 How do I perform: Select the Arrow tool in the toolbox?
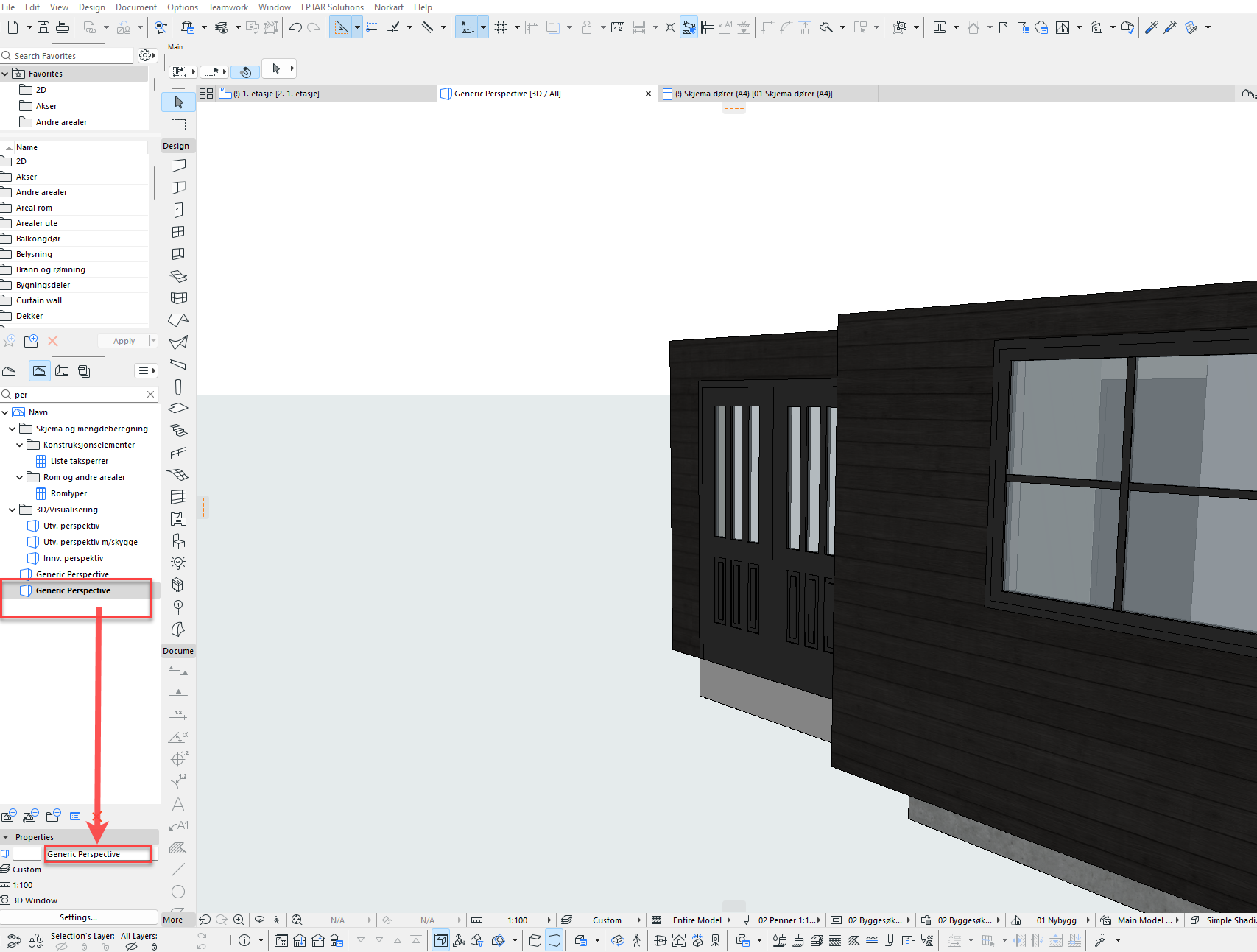tap(178, 102)
